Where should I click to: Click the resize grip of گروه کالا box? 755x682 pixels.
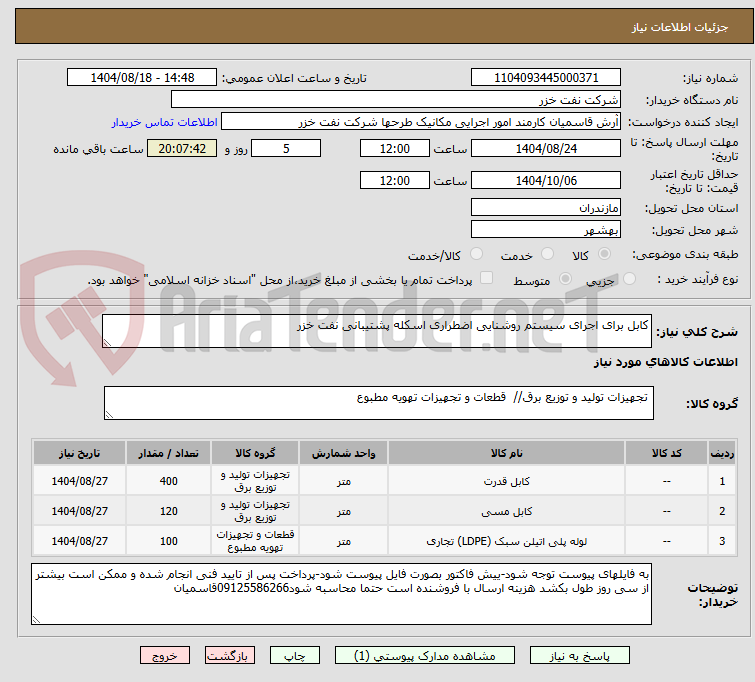click(109, 414)
